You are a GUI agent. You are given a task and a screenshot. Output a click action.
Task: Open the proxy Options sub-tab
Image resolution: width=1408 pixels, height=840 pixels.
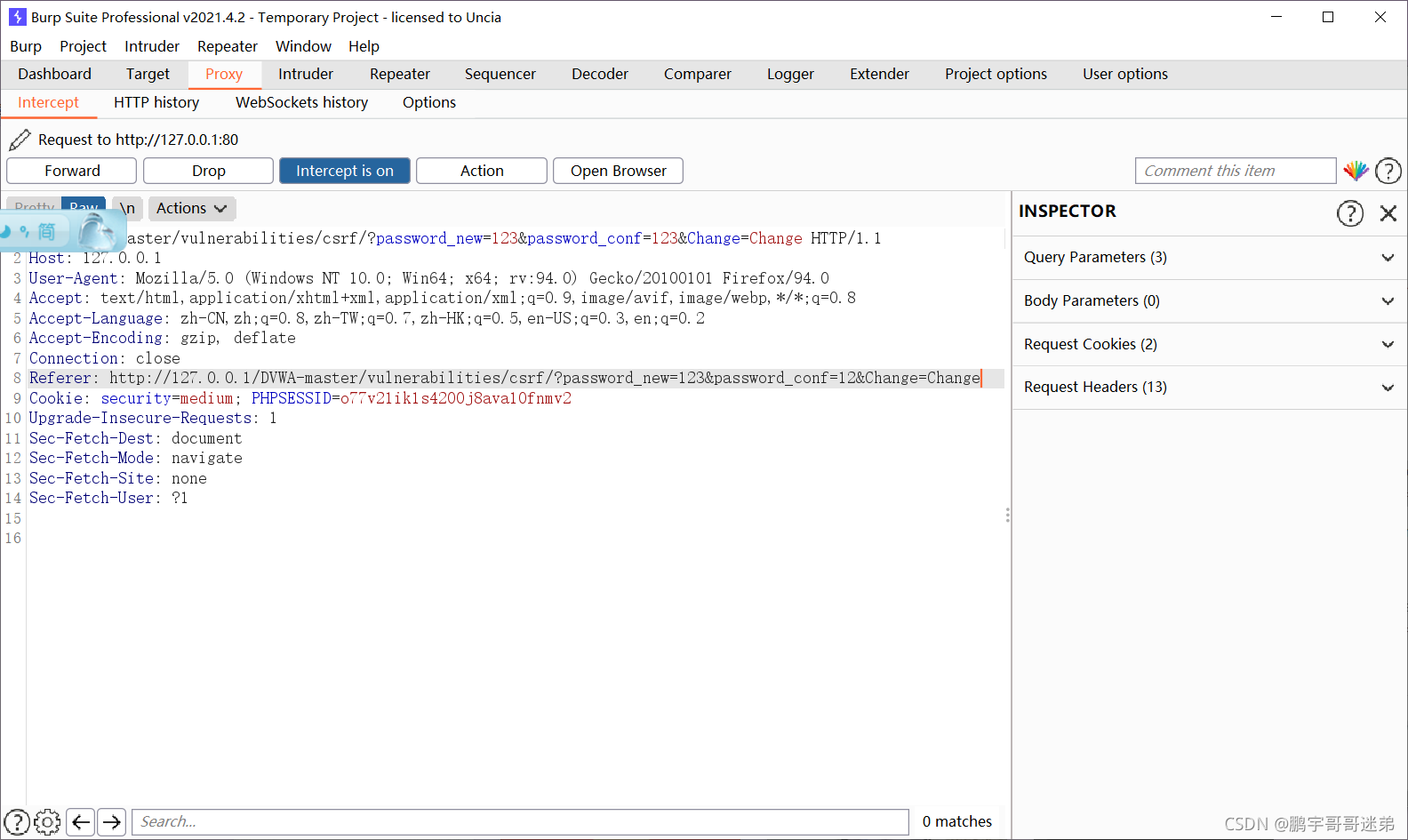tap(429, 102)
